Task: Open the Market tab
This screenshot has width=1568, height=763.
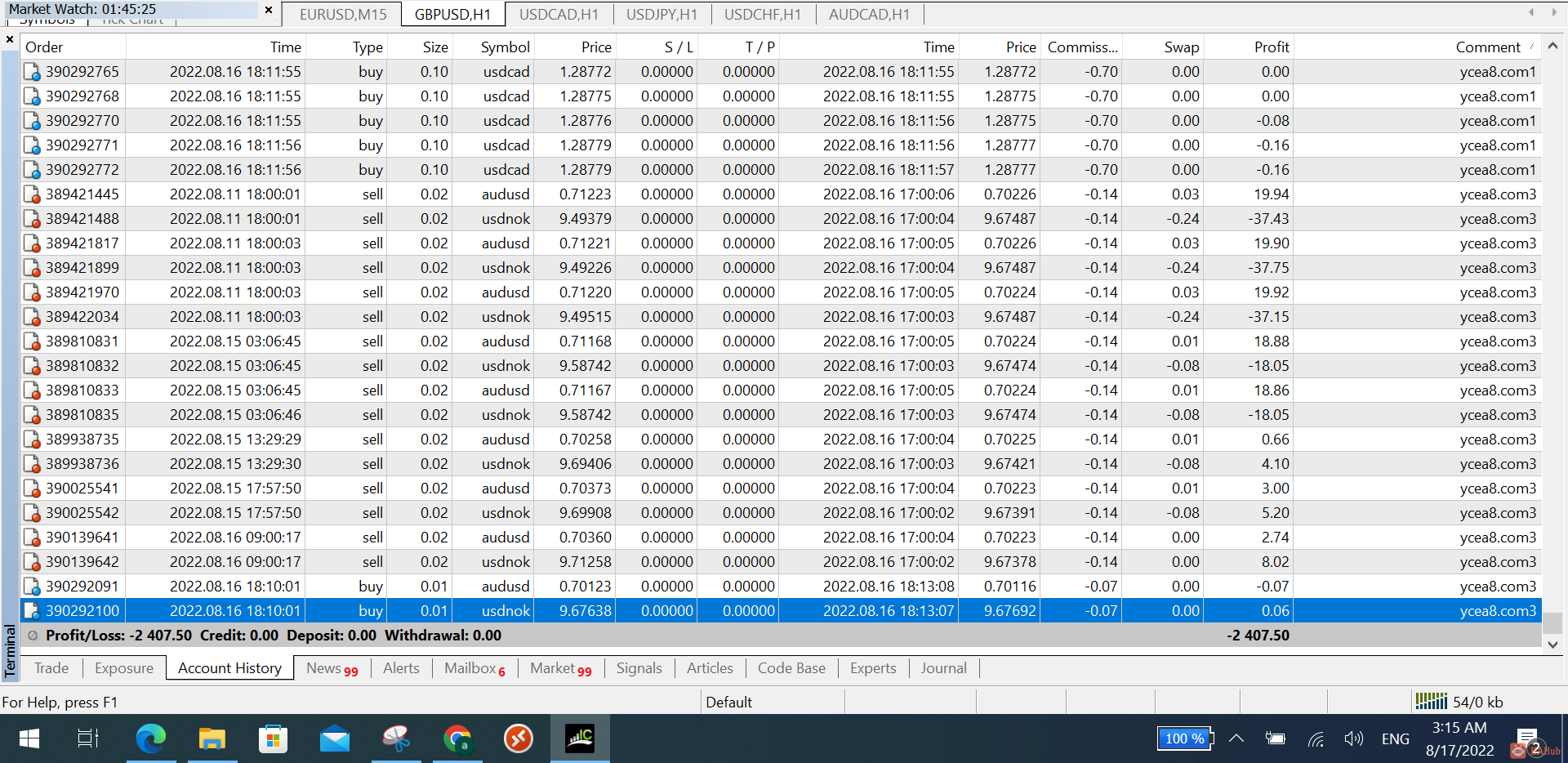Action: pyautogui.click(x=560, y=668)
